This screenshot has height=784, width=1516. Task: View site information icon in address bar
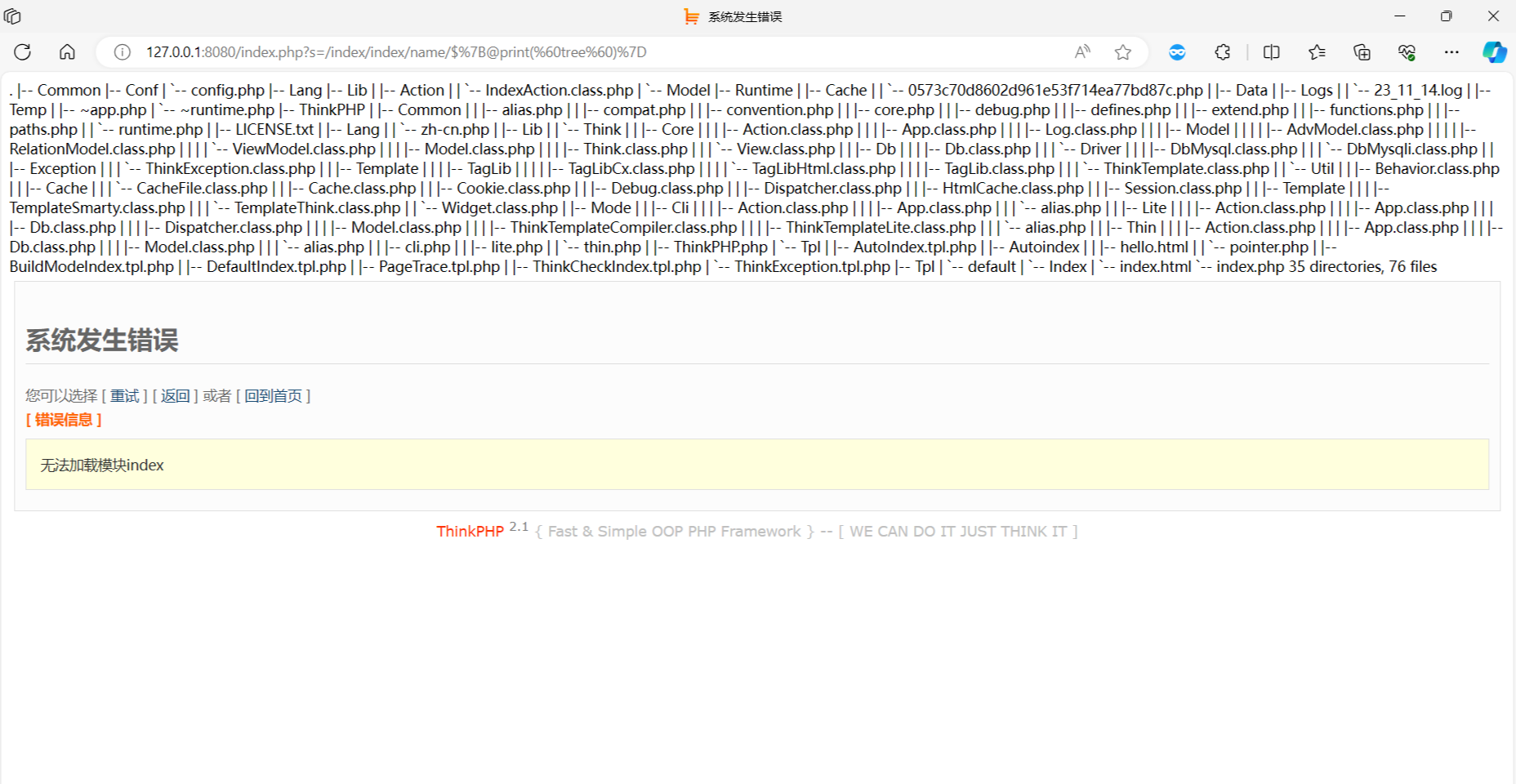pyautogui.click(x=123, y=52)
